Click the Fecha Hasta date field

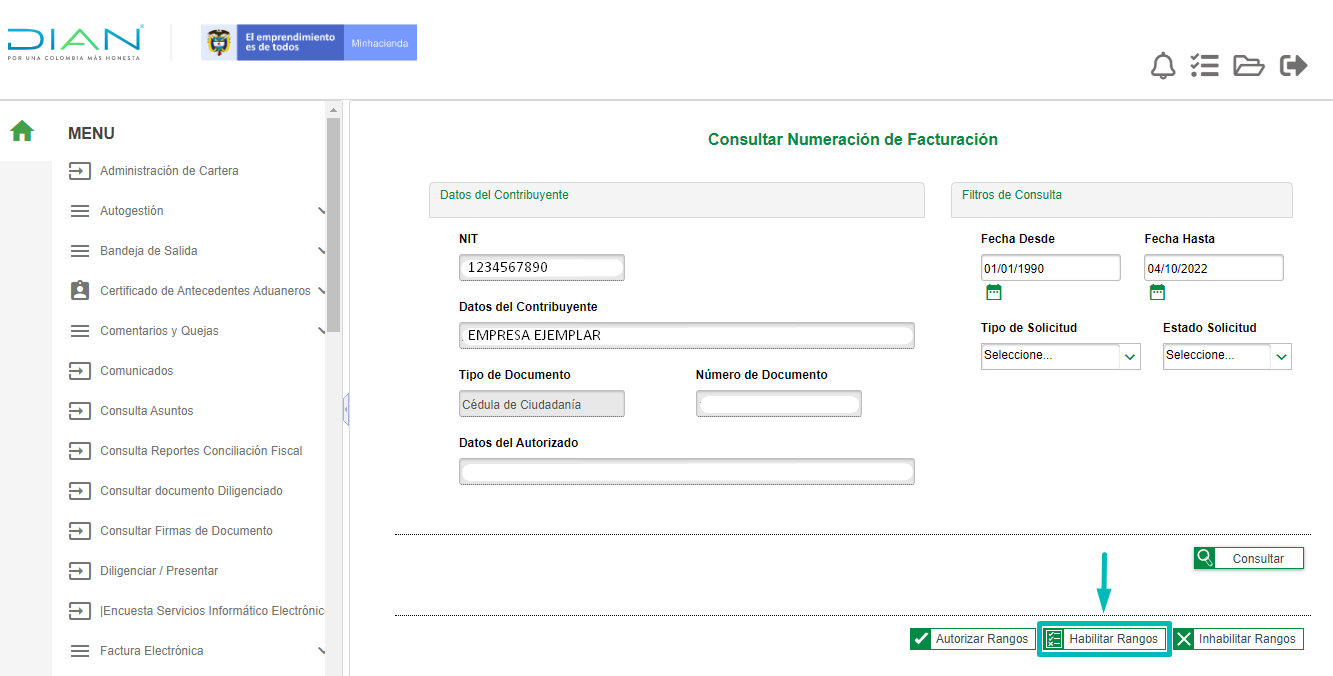point(1213,268)
